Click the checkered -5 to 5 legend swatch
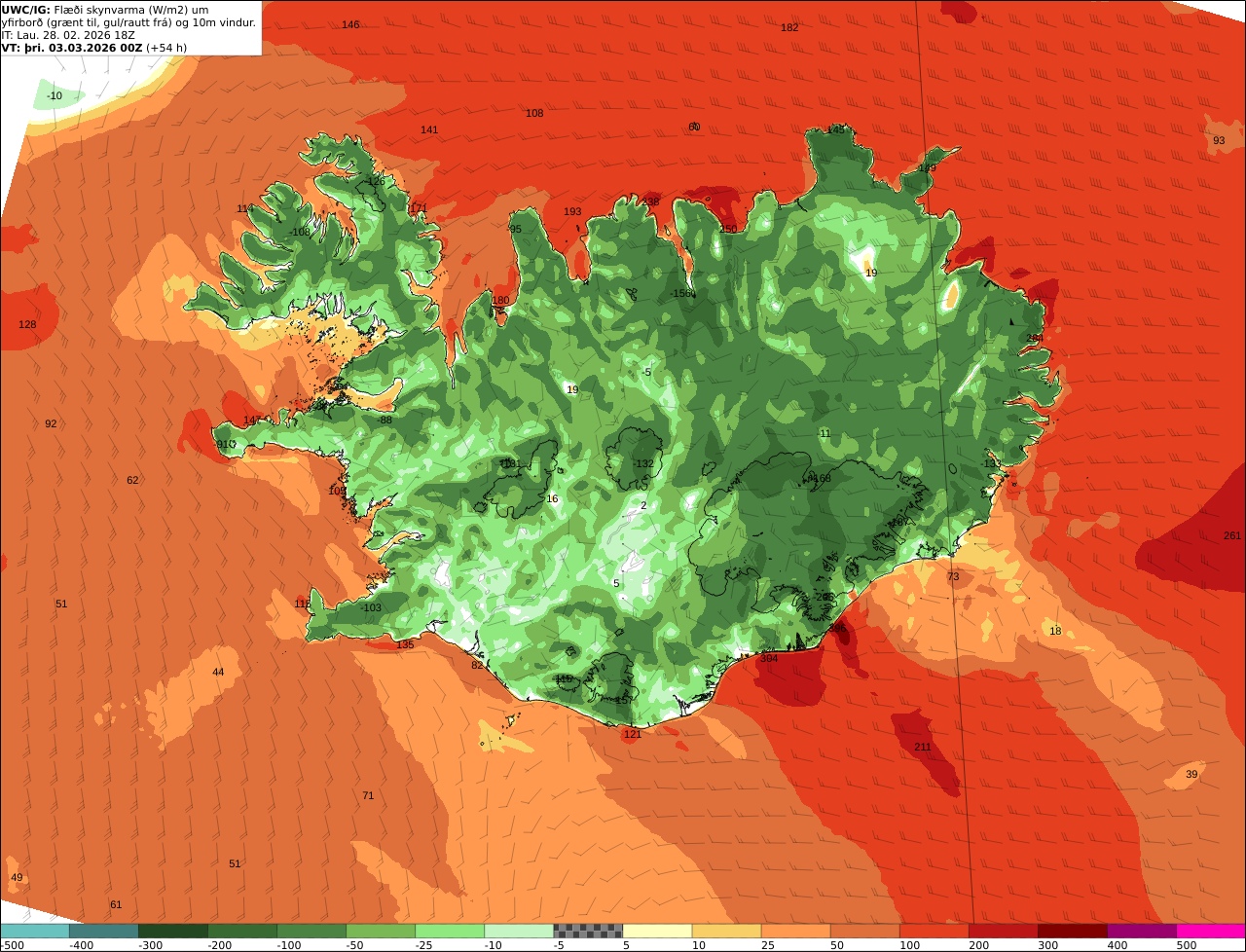 588,931
